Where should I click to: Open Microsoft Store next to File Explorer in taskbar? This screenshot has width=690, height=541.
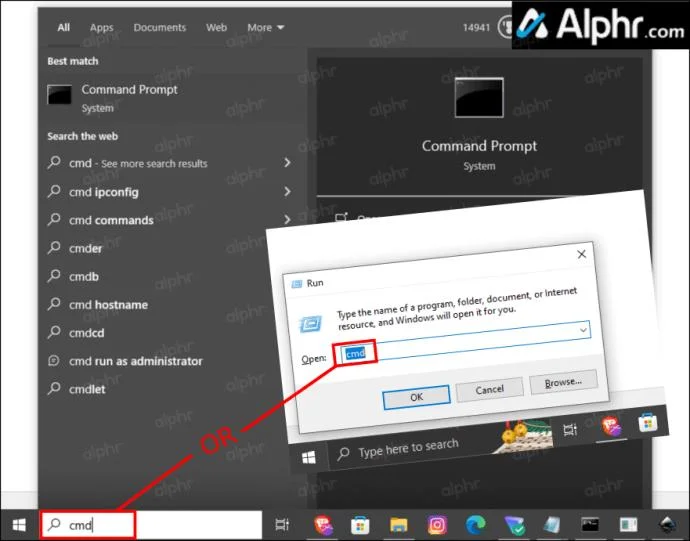pyautogui.click(x=360, y=525)
